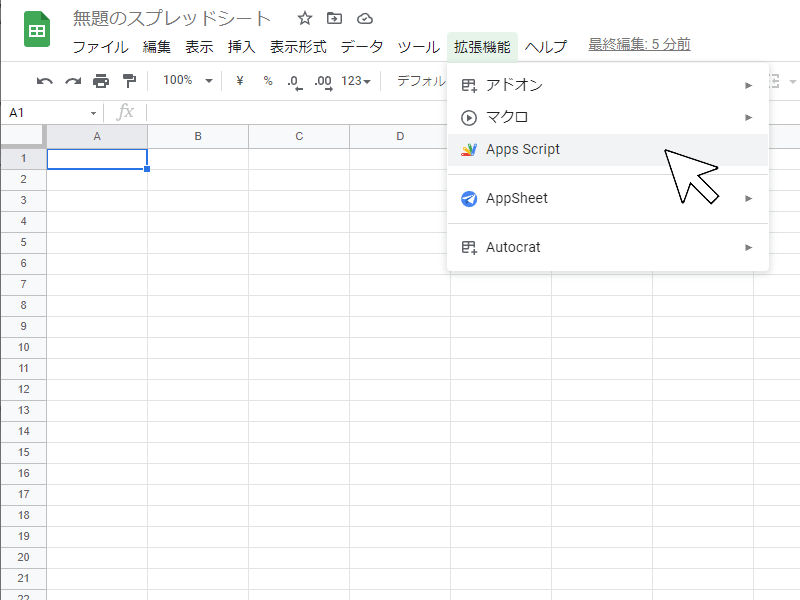Screen dimensions: 800x600
Task: Open the 挿入 menu
Action: pos(241,47)
